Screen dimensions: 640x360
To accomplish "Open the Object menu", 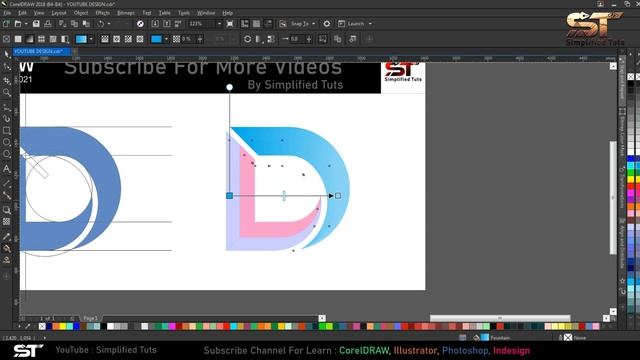I will pos(81,13).
